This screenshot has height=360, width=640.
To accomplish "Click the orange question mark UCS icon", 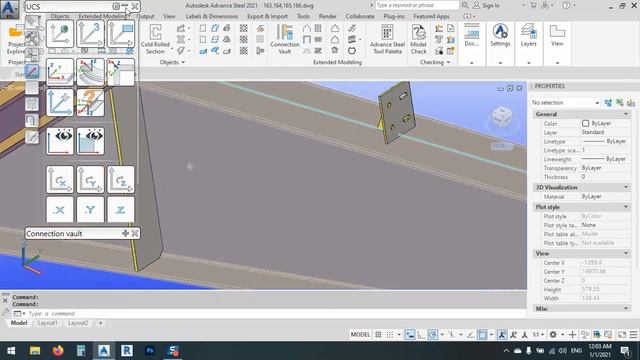I will click(90, 102).
